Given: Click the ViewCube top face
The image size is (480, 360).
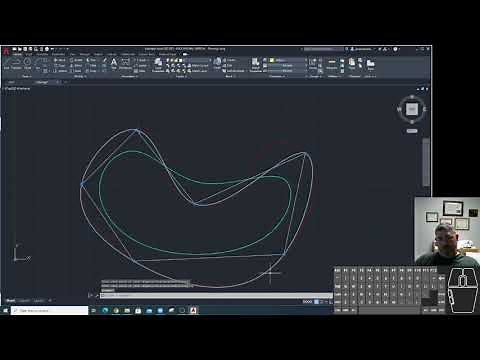Looking at the screenshot, I should pos(412,109).
